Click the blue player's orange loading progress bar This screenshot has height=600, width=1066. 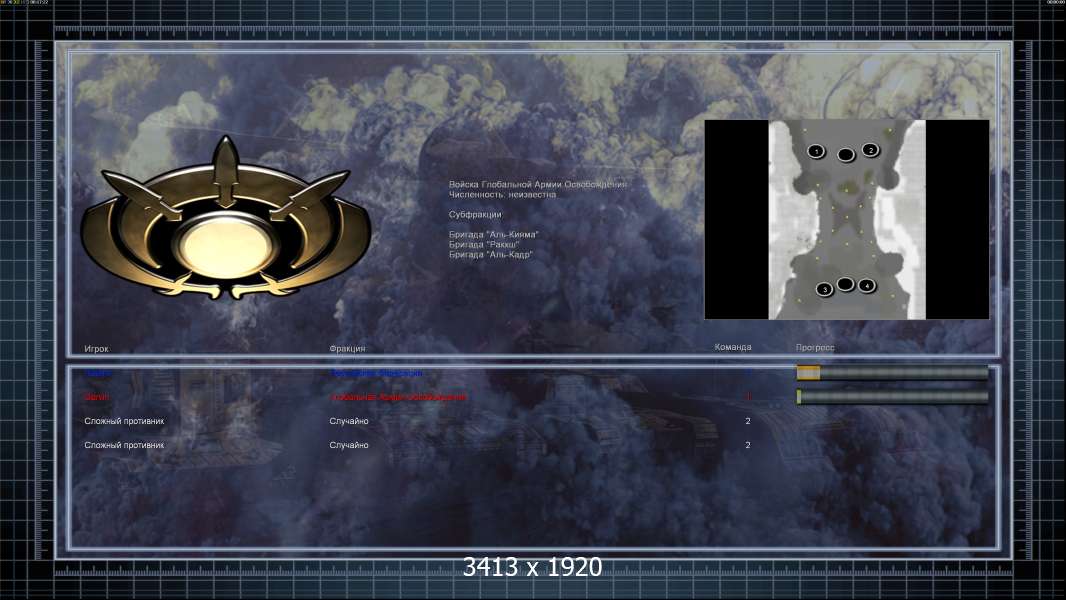pos(892,372)
